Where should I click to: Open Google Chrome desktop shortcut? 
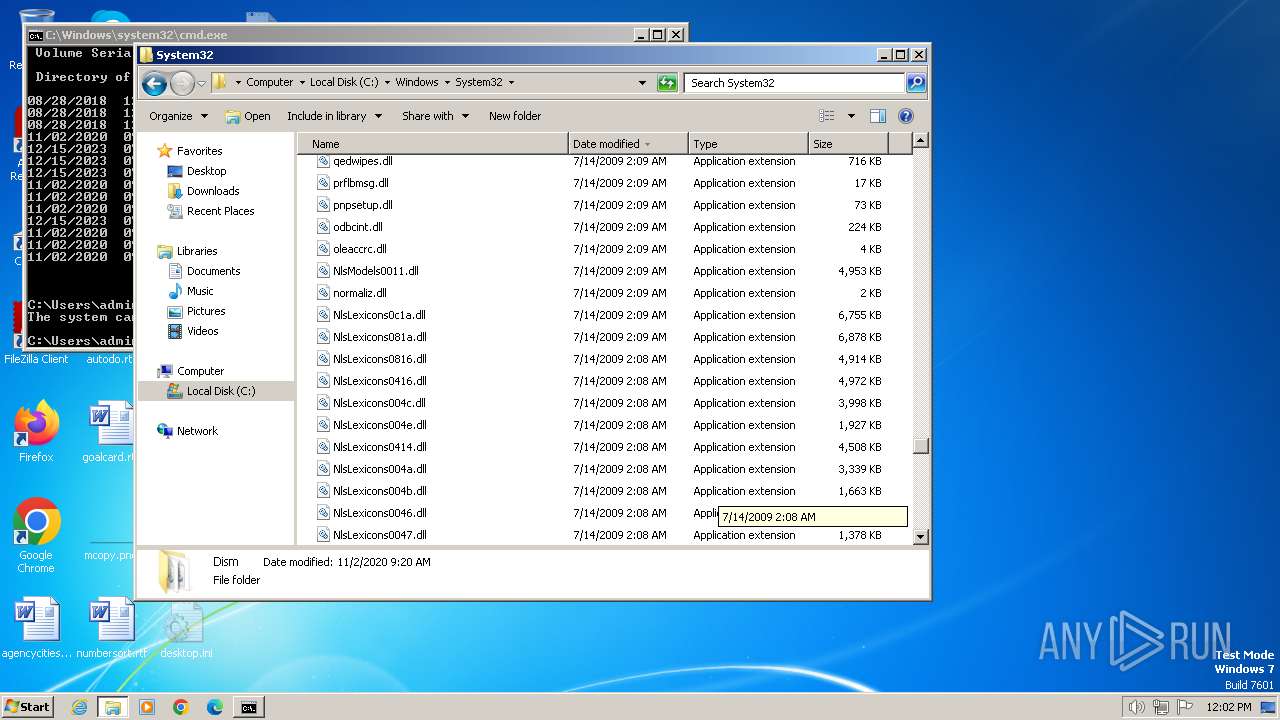[36, 535]
